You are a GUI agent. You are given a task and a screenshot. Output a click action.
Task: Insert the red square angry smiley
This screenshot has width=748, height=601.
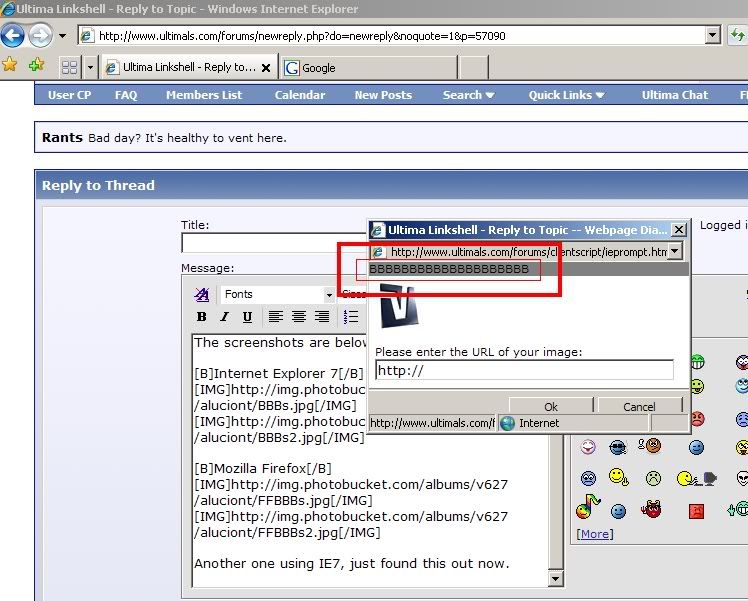696,511
